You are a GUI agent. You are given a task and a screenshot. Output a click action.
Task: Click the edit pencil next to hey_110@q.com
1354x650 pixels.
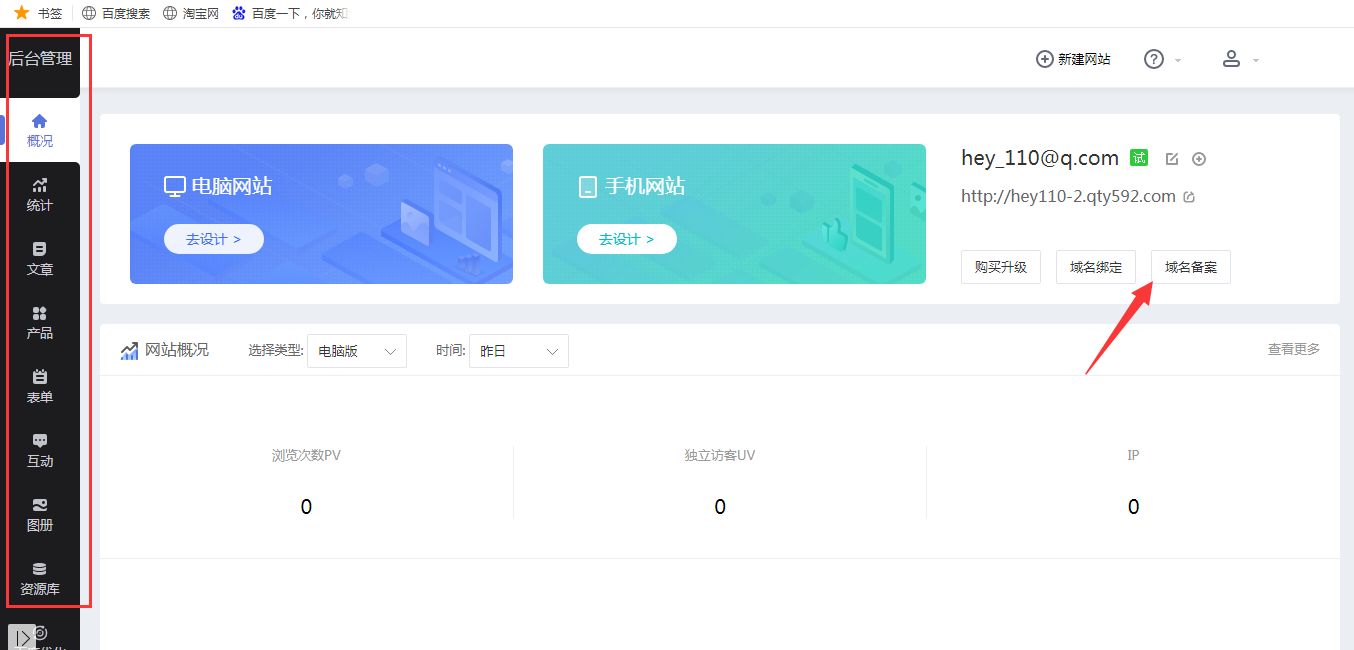[1172, 158]
